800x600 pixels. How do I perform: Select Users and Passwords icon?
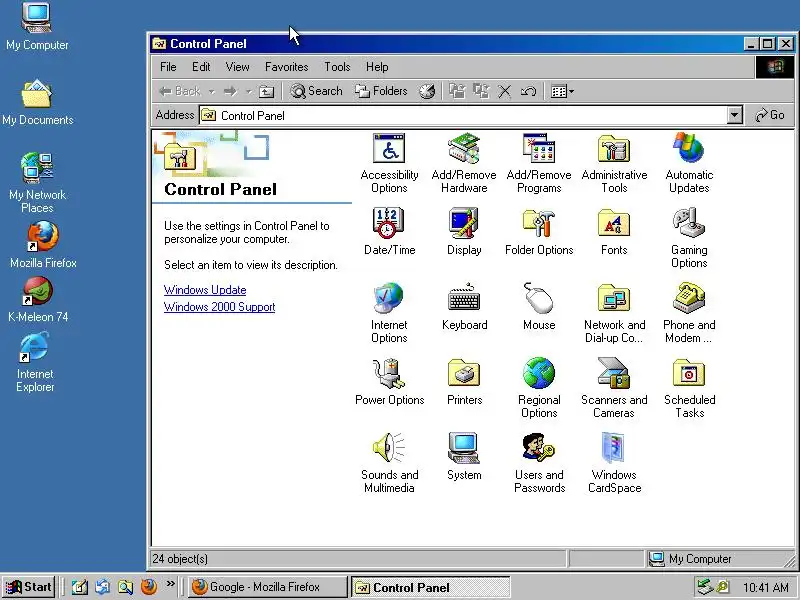539,463
